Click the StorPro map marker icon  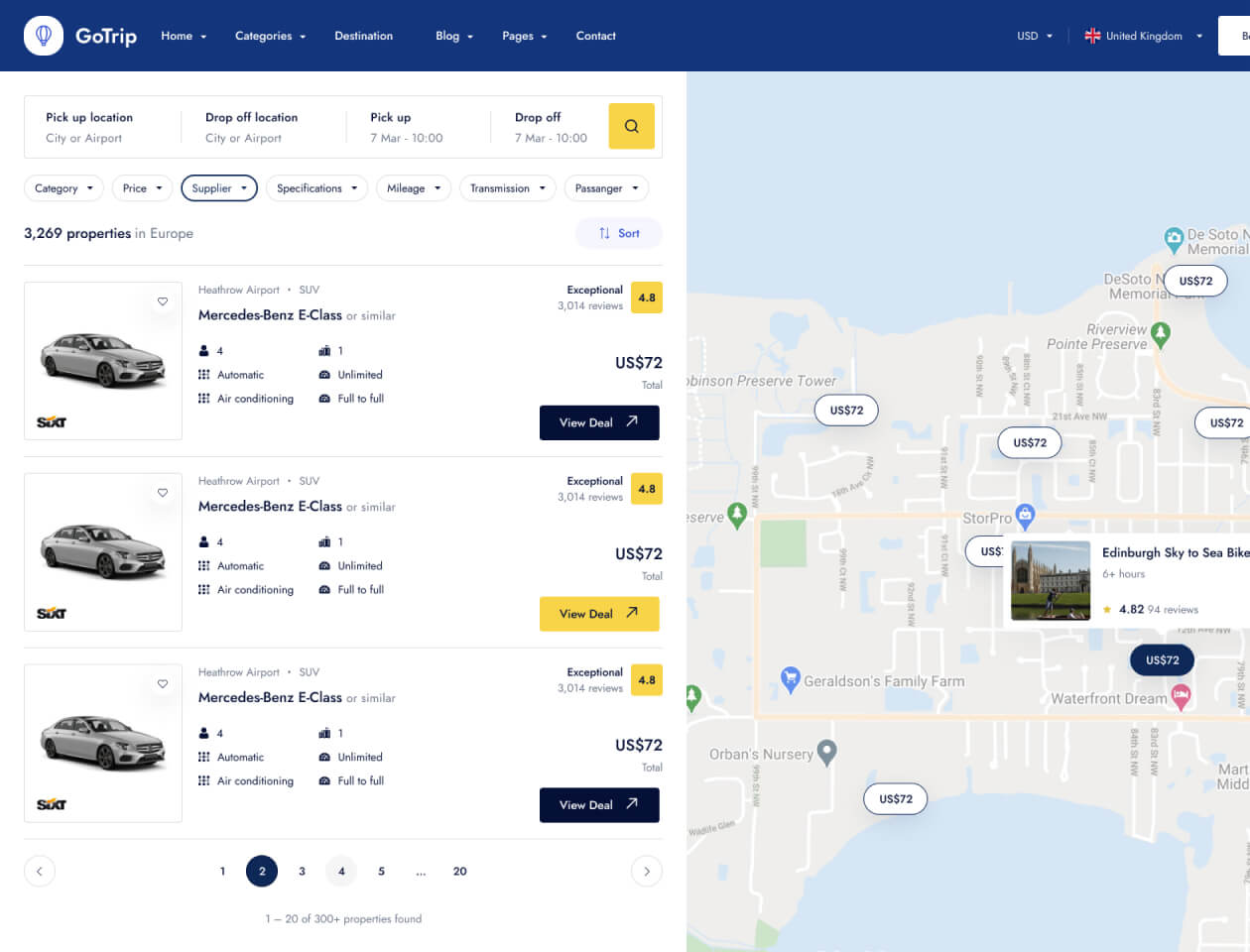point(1025,515)
